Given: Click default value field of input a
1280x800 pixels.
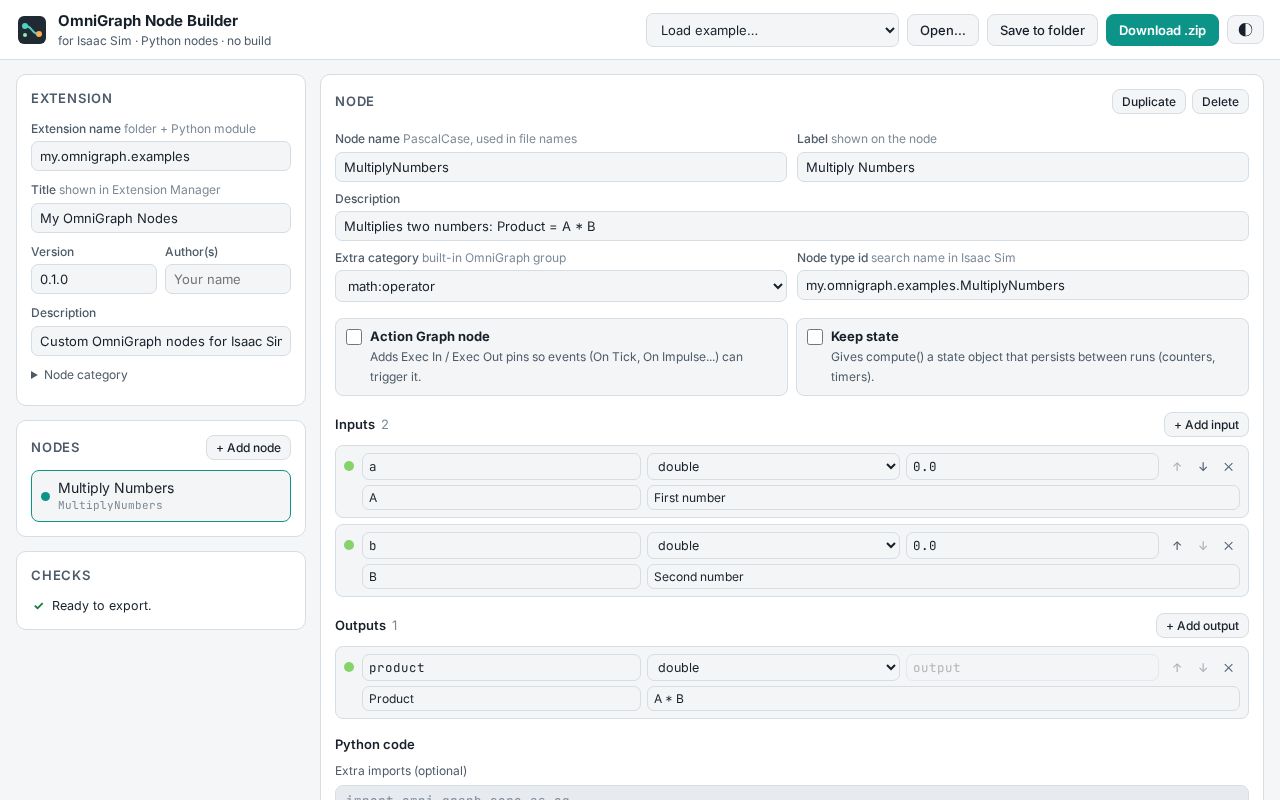Looking at the screenshot, I should [1032, 467].
